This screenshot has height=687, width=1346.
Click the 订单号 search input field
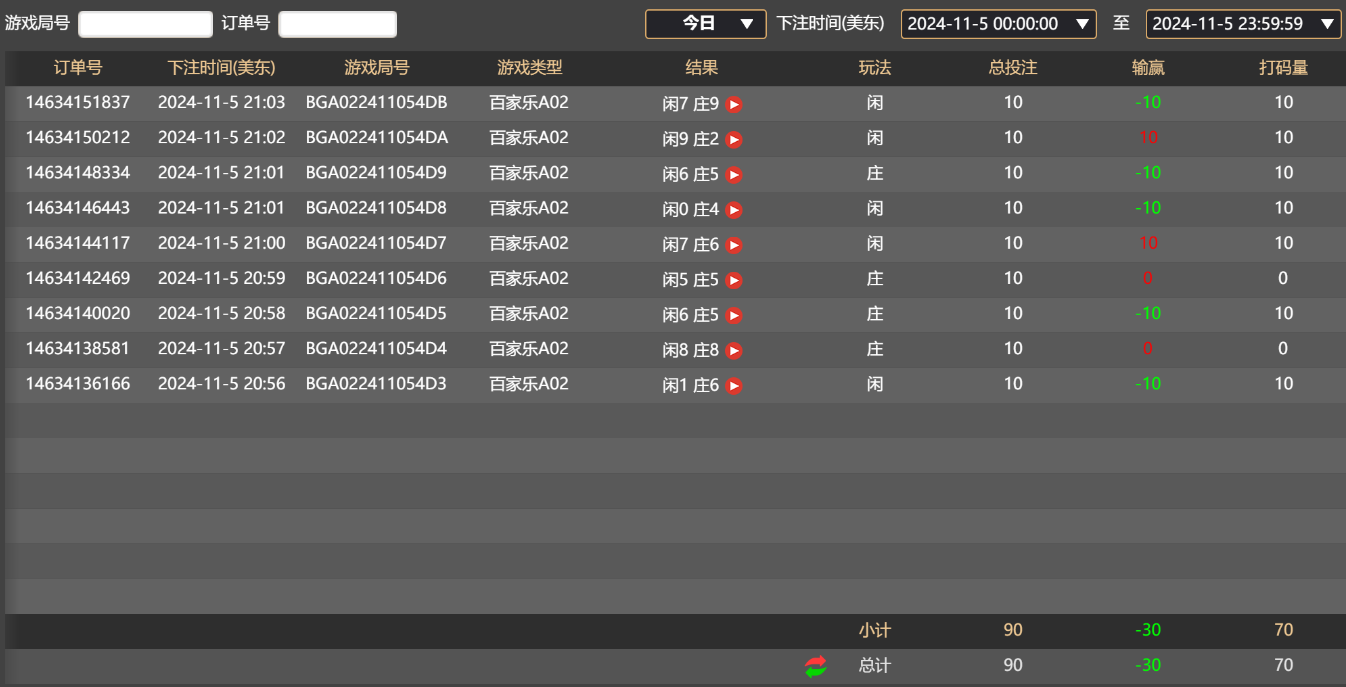pos(337,22)
